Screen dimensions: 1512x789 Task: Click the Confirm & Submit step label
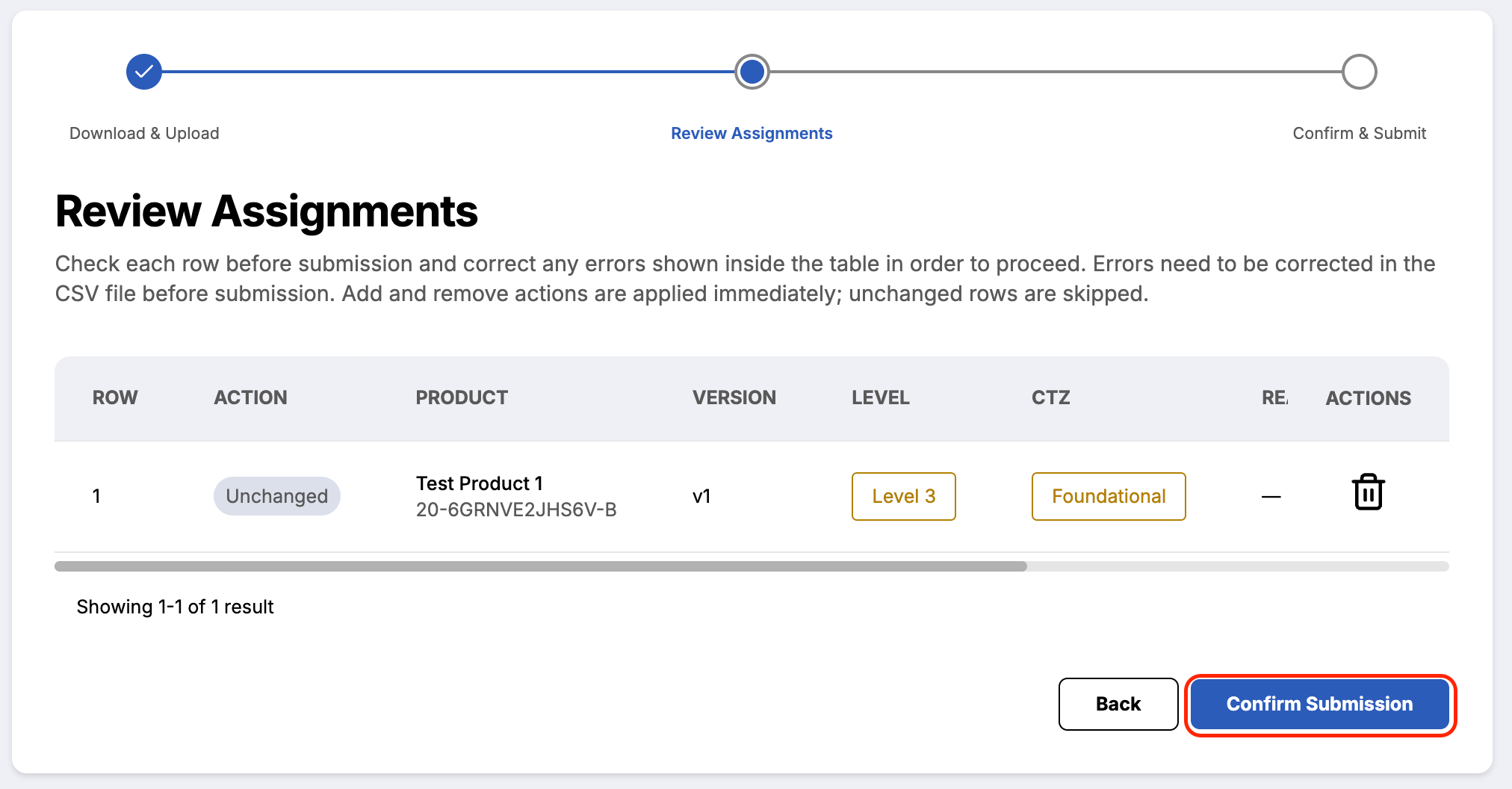coord(1359,133)
